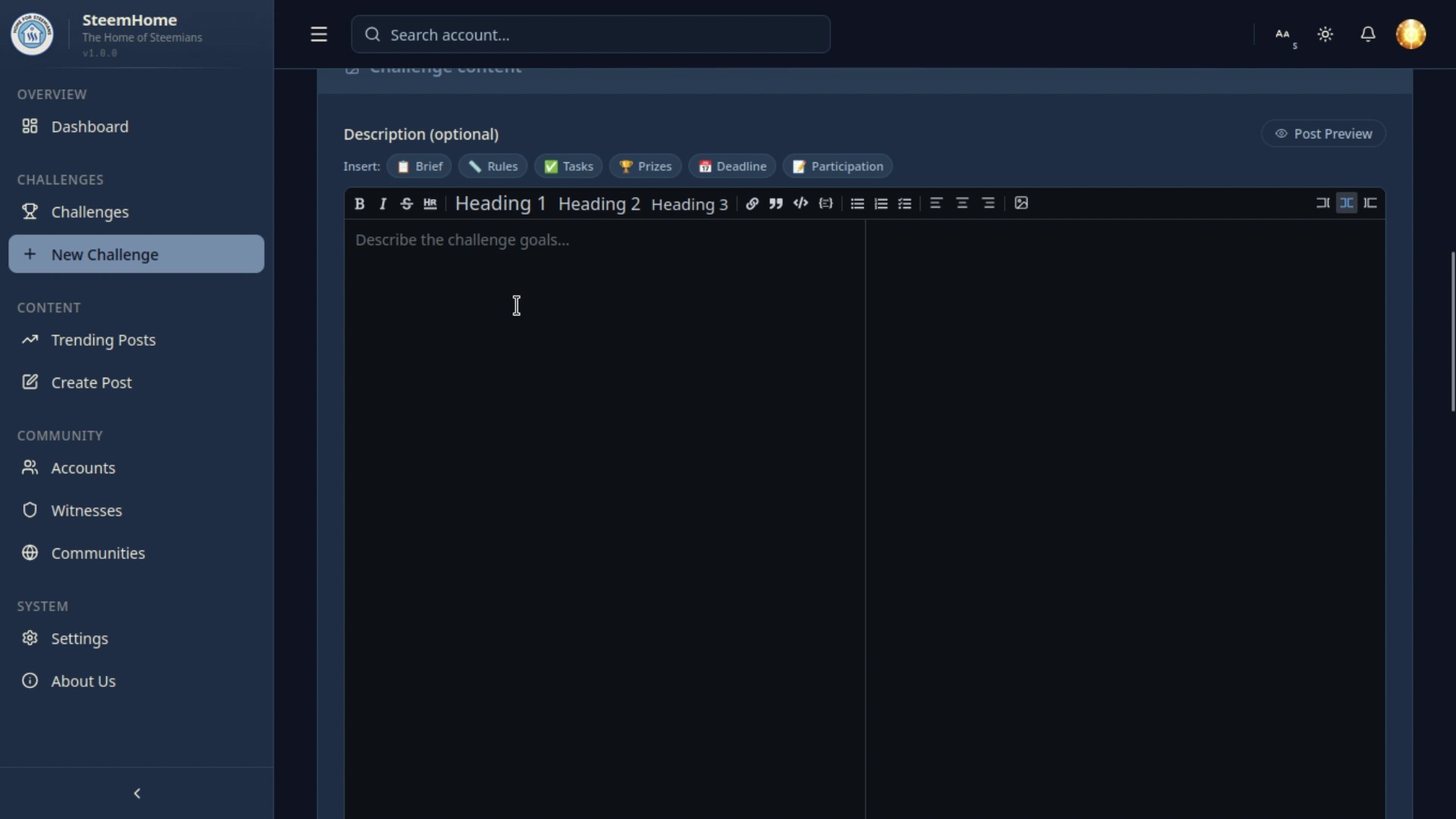Viewport: 1456px width, 819px height.
Task: Open Communities page
Action: (x=136, y=553)
